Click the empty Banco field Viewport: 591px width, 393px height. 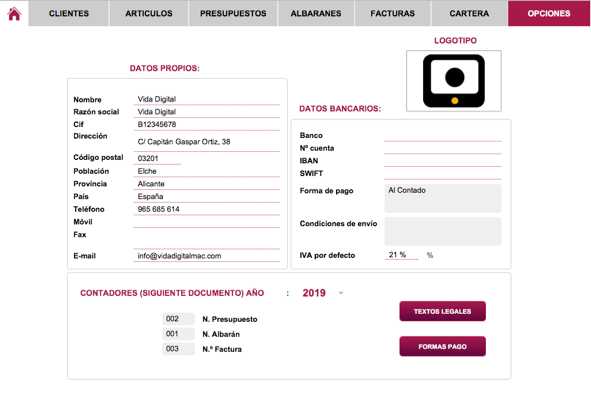pos(443,136)
